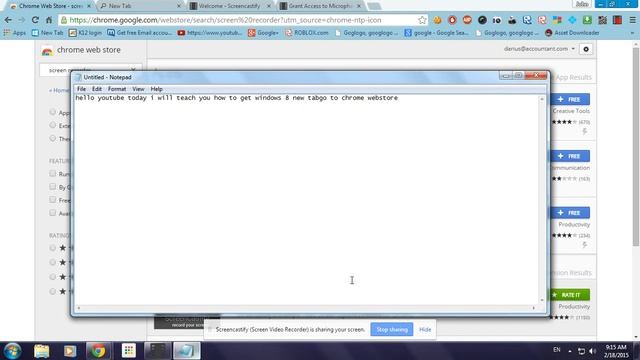Switch to Grant Access to Microphone tab
This screenshot has width=640, height=360.
320,6
